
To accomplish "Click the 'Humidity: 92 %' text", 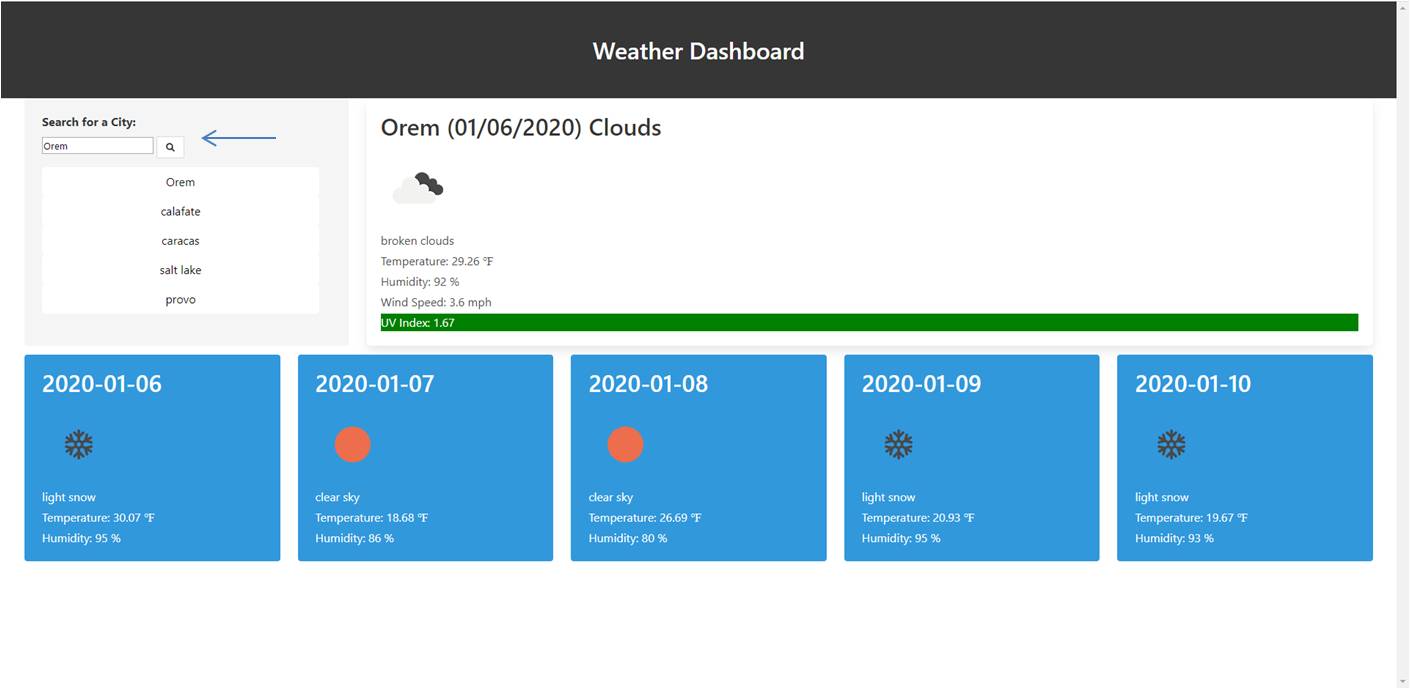I will coord(420,282).
